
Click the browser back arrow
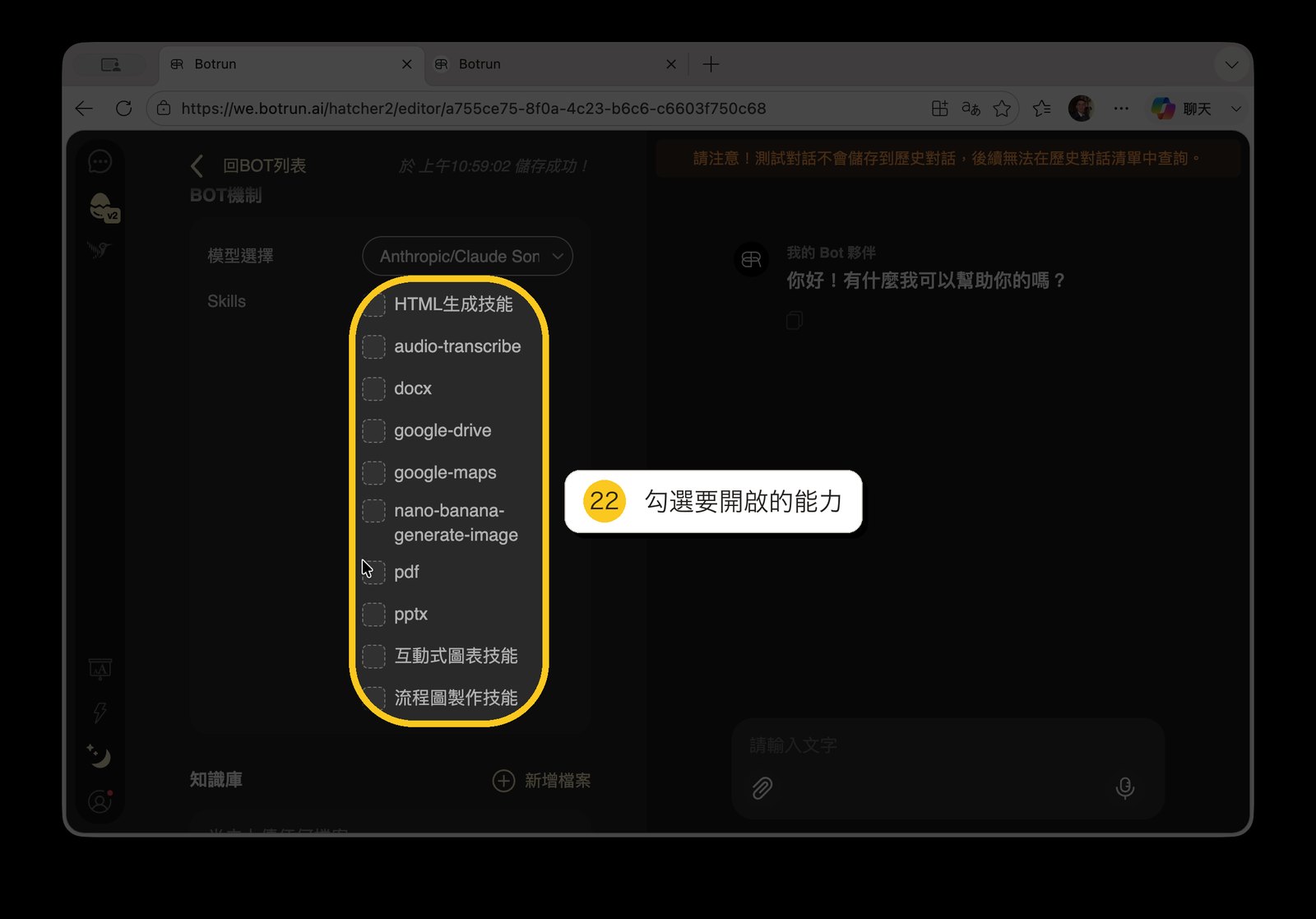(x=84, y=109)
